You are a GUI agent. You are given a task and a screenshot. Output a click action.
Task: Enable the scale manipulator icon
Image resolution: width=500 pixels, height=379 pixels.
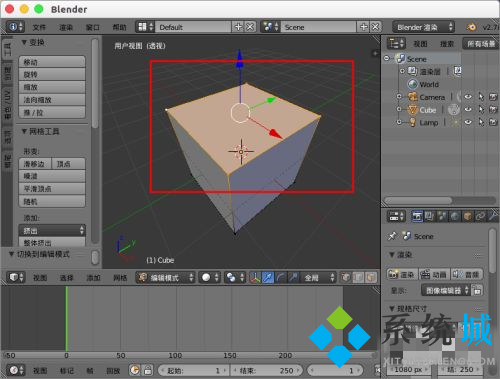(293, 277)
